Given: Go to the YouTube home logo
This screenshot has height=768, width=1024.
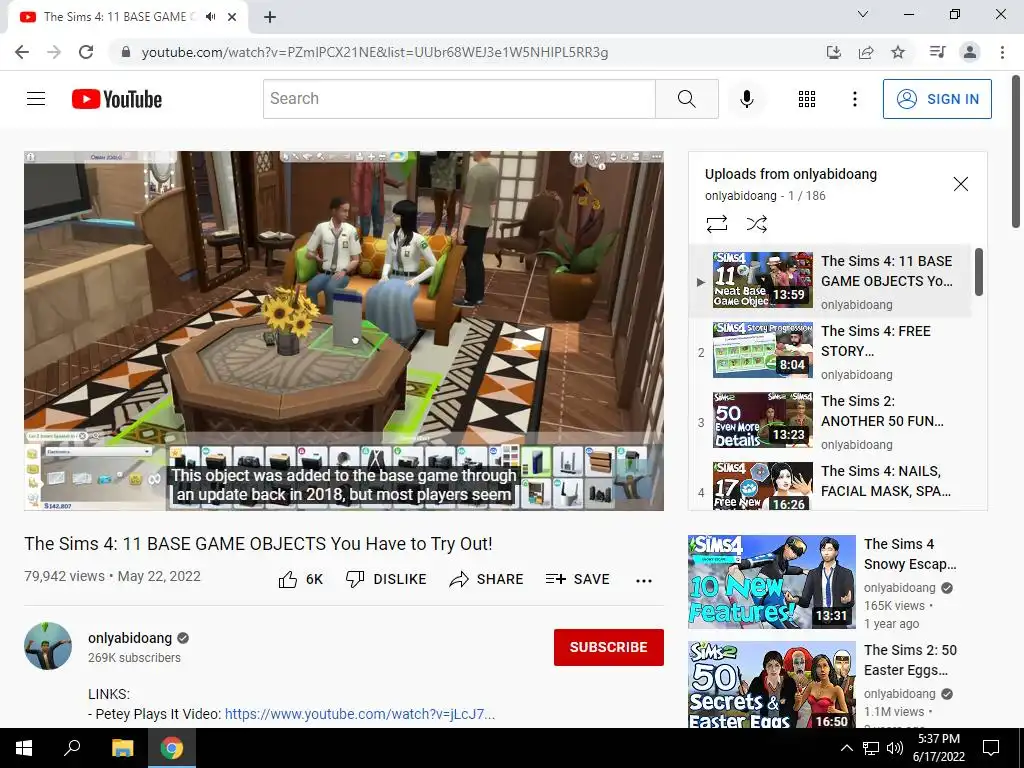Looking at the screenshot, I should click(117, 99).
